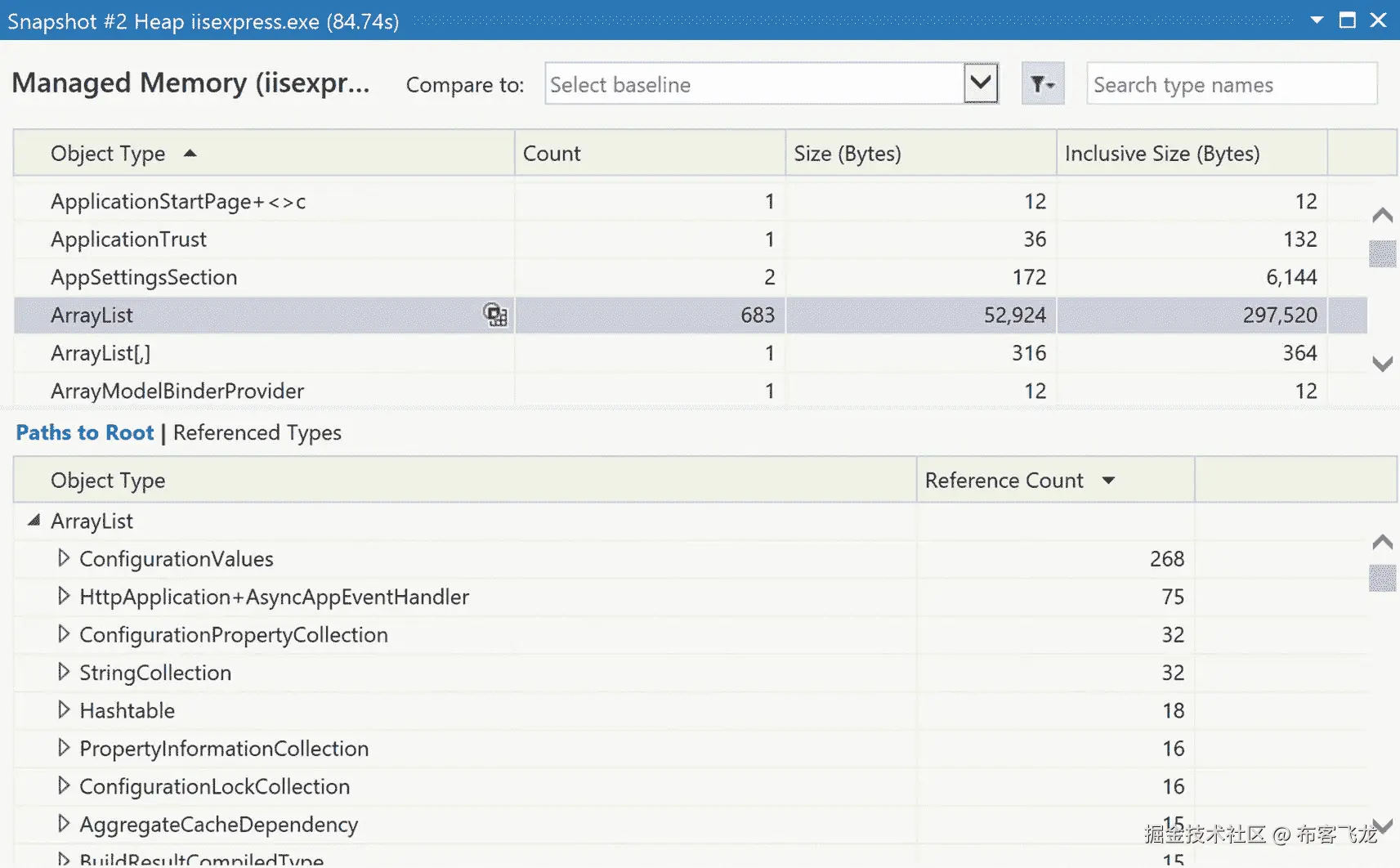The height and width of the screenshot is (868, 1400).
Task: Sort by the Object Type column in the upper table
Action: coord(264,153)
